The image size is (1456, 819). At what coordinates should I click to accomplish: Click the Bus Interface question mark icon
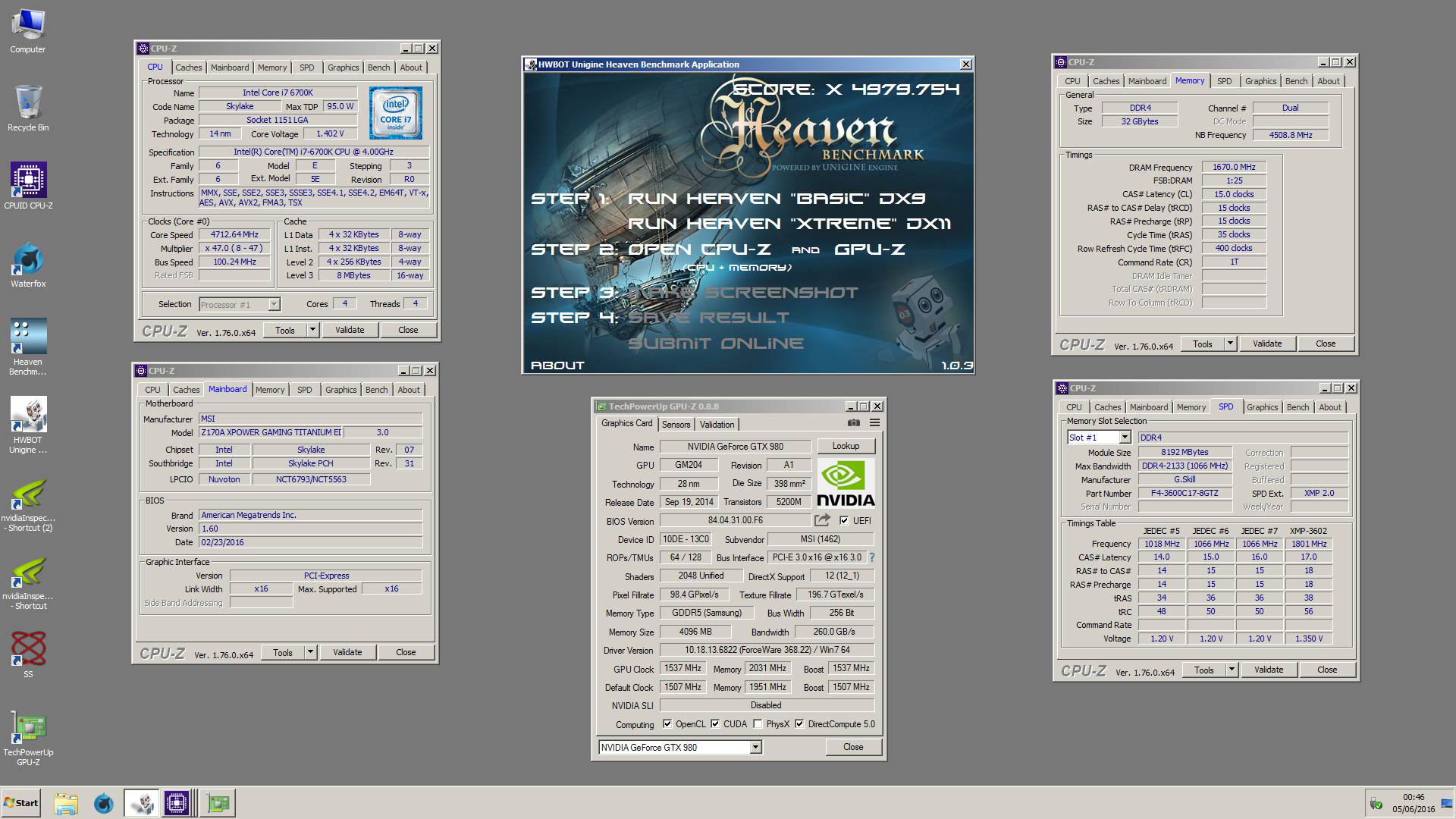(x=871, y=557)
